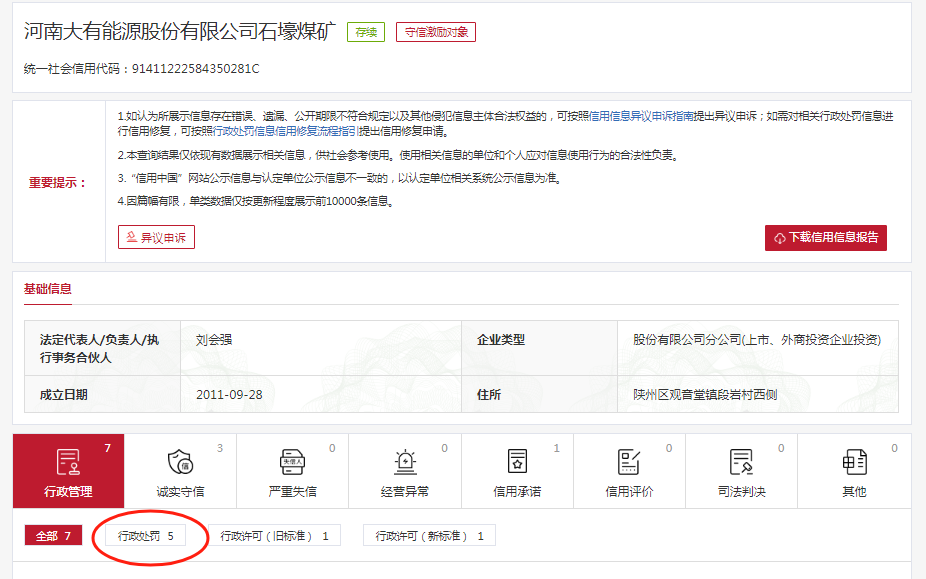Click the 行政管理 category icon
The width and height of the screenshot is (926, 579).
point(68,462)
